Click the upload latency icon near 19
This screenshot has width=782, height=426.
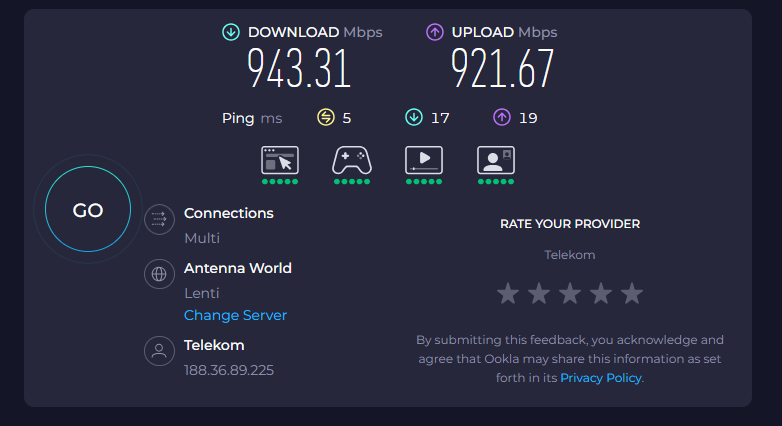click(x=502, y=118)
